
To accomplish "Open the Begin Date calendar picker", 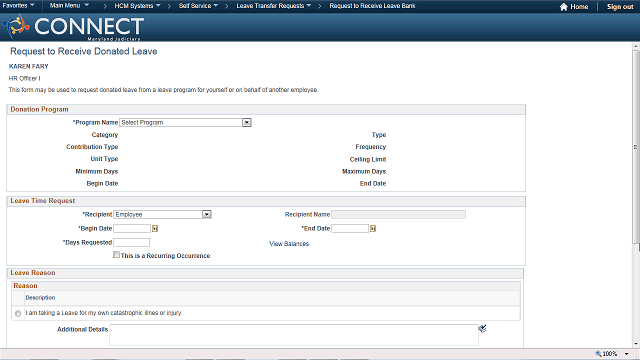I will [x=155, y=229].
